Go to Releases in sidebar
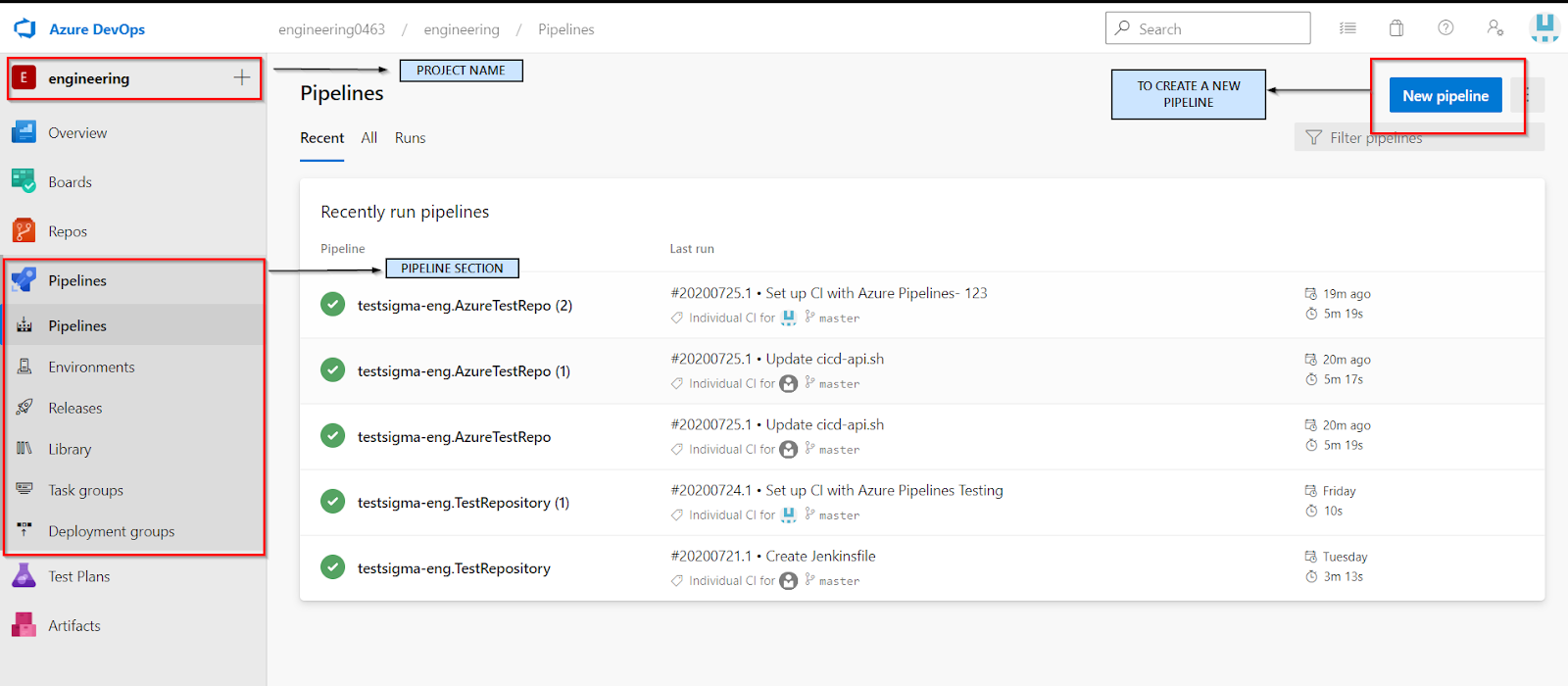The image size is (1568, 686). pos(75,408)
